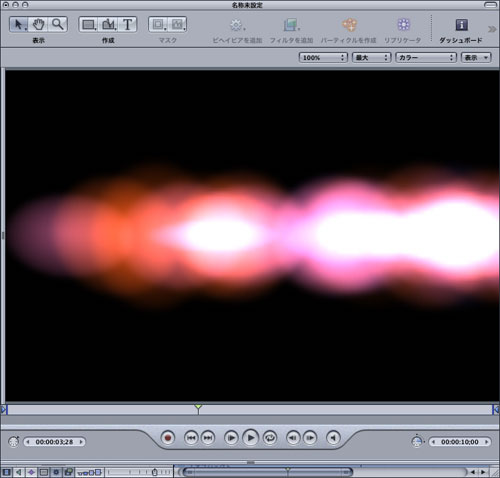Image resolution: width=500 pixels, height=478 pixels.
Task: Open the カラー channel dropdown
Action: pyautogui.click(x=426, y=58)
